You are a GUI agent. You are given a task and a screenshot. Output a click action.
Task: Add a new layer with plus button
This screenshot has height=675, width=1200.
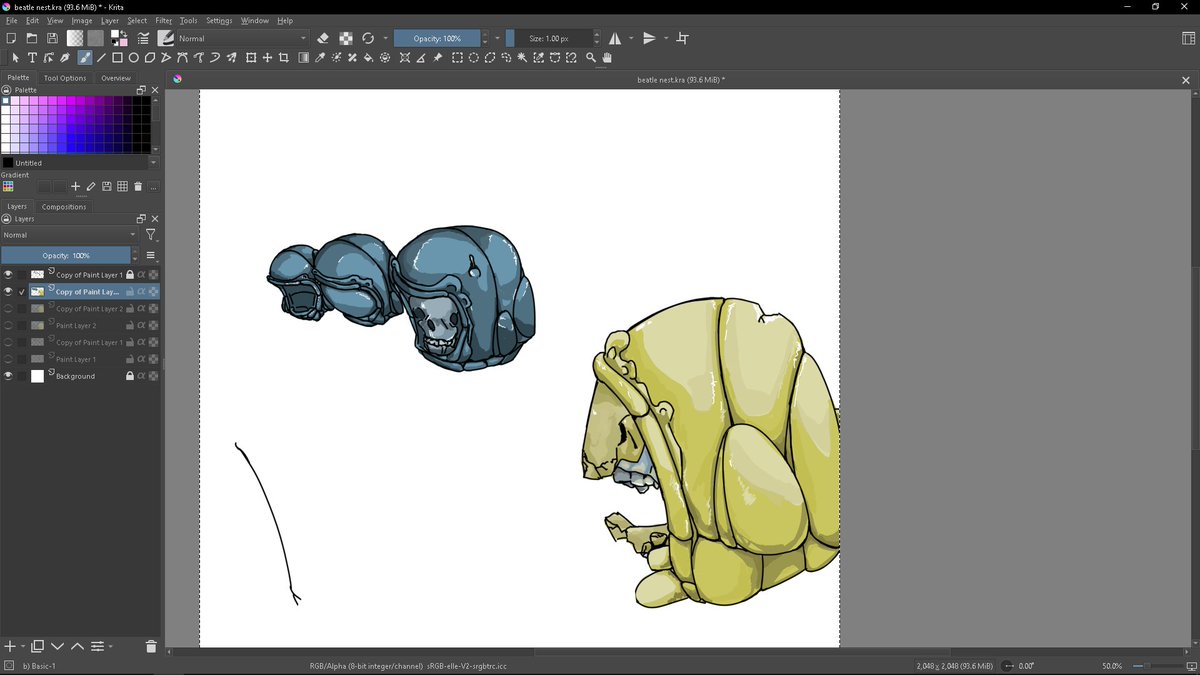pyautogui.click(x=9, y=647)
